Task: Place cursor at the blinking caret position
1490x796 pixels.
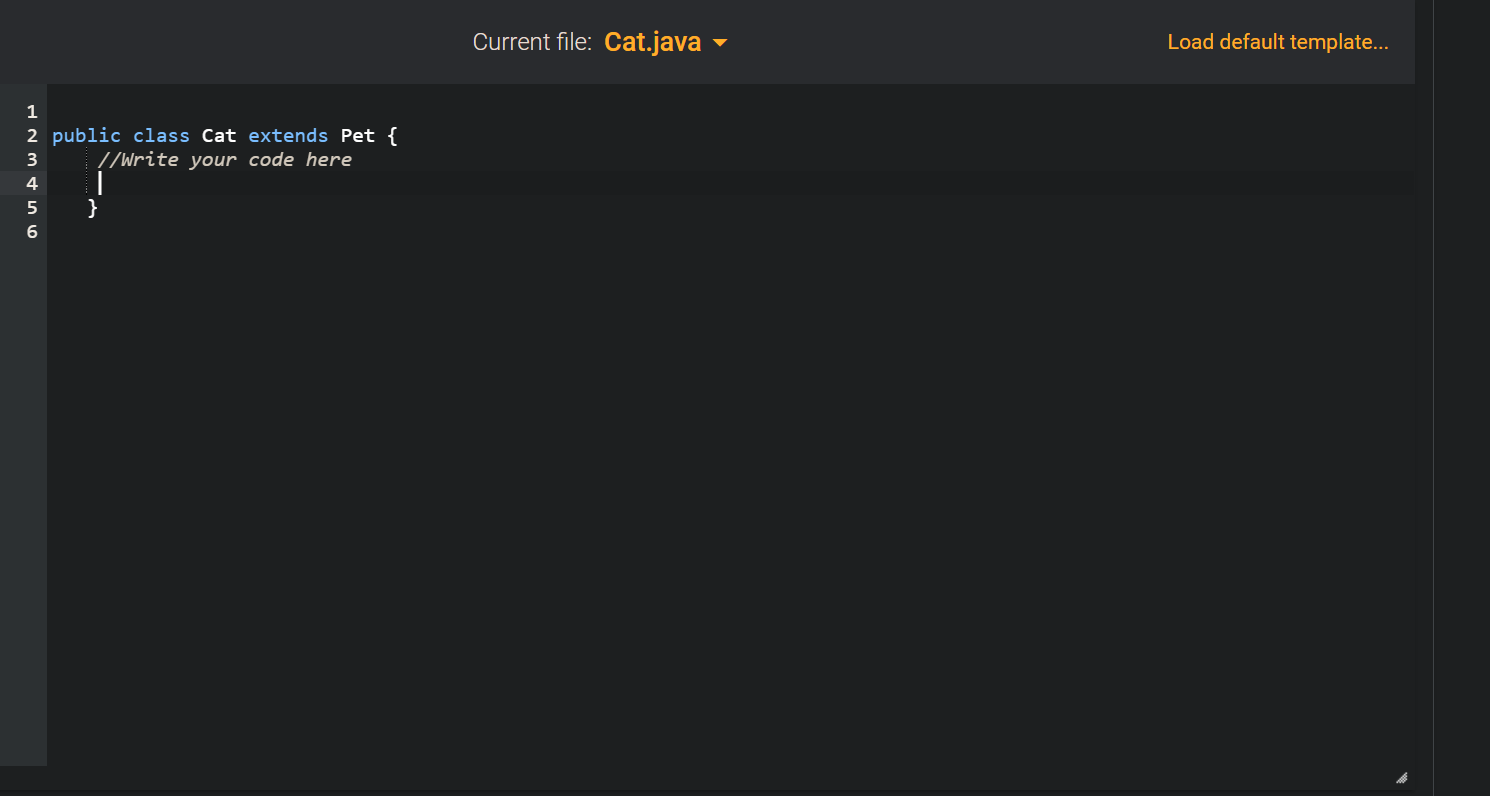Action: click(99, 183)
